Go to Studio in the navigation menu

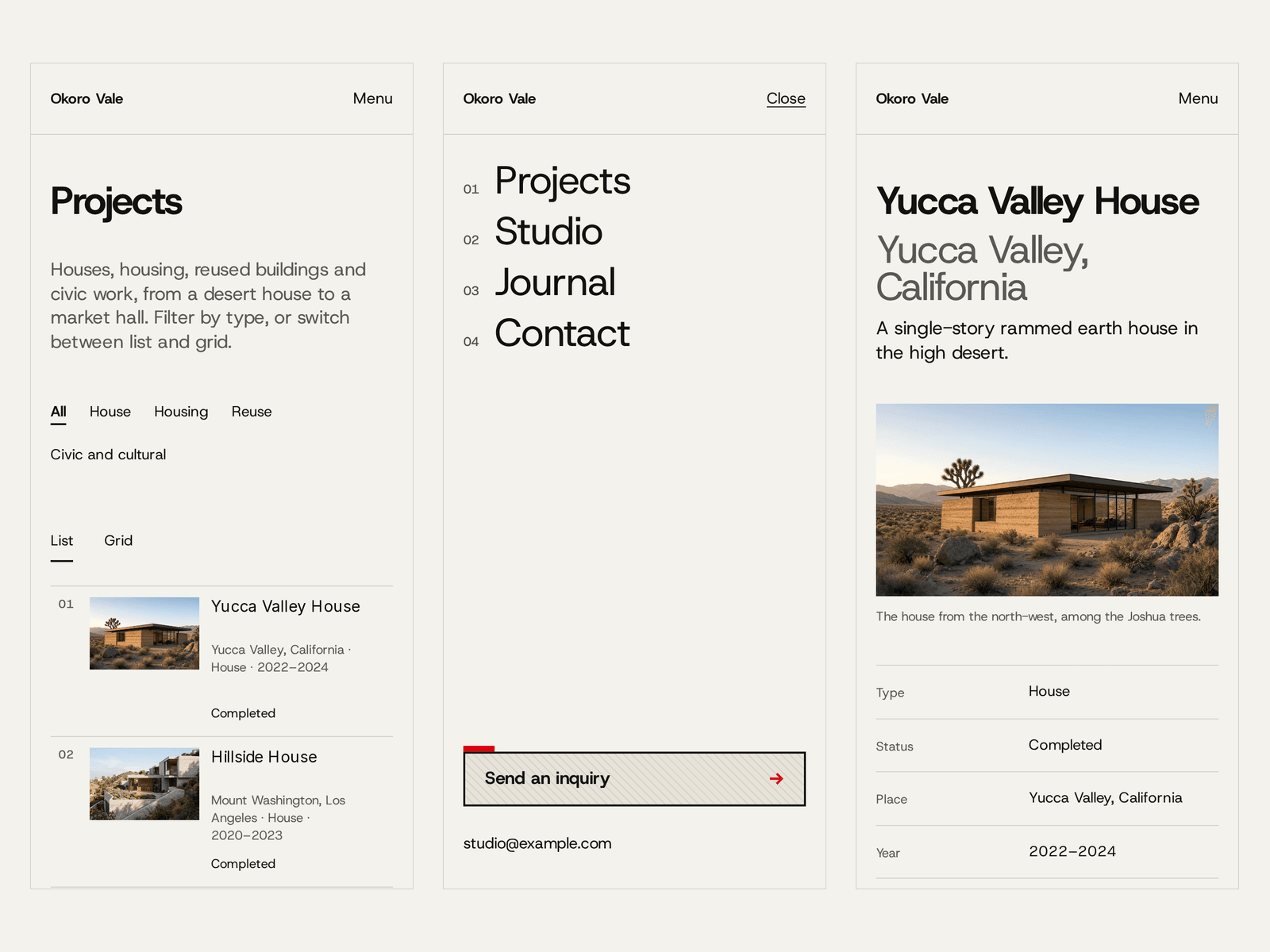(548, 232)
